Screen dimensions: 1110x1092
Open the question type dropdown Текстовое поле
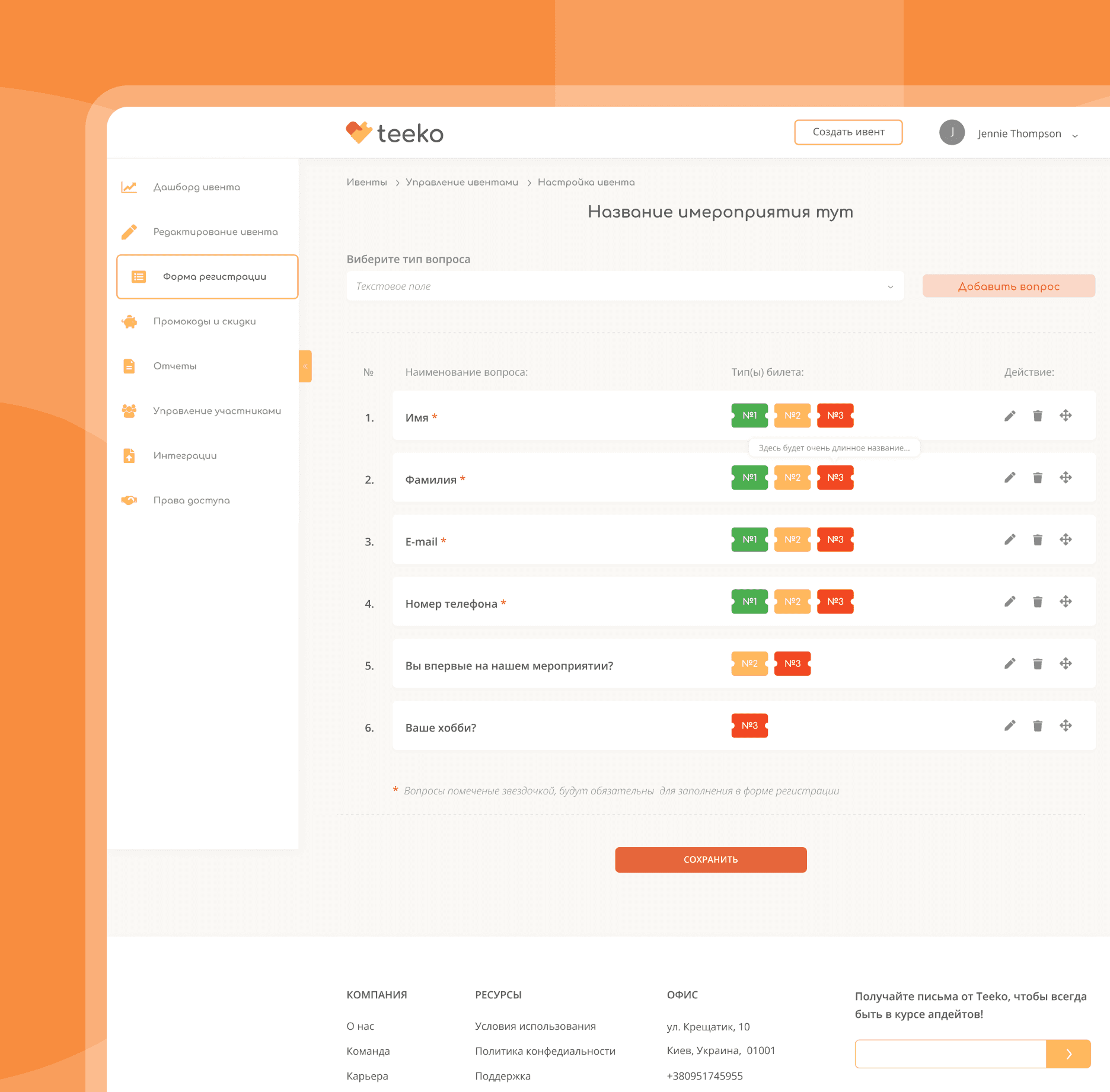click(625, 286)
